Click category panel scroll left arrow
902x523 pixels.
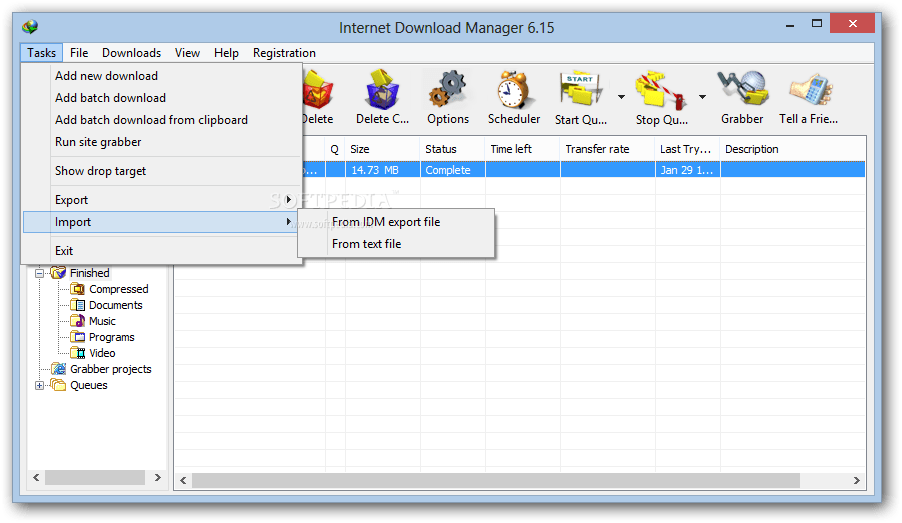pyautogui.click(x=36, y=477)
